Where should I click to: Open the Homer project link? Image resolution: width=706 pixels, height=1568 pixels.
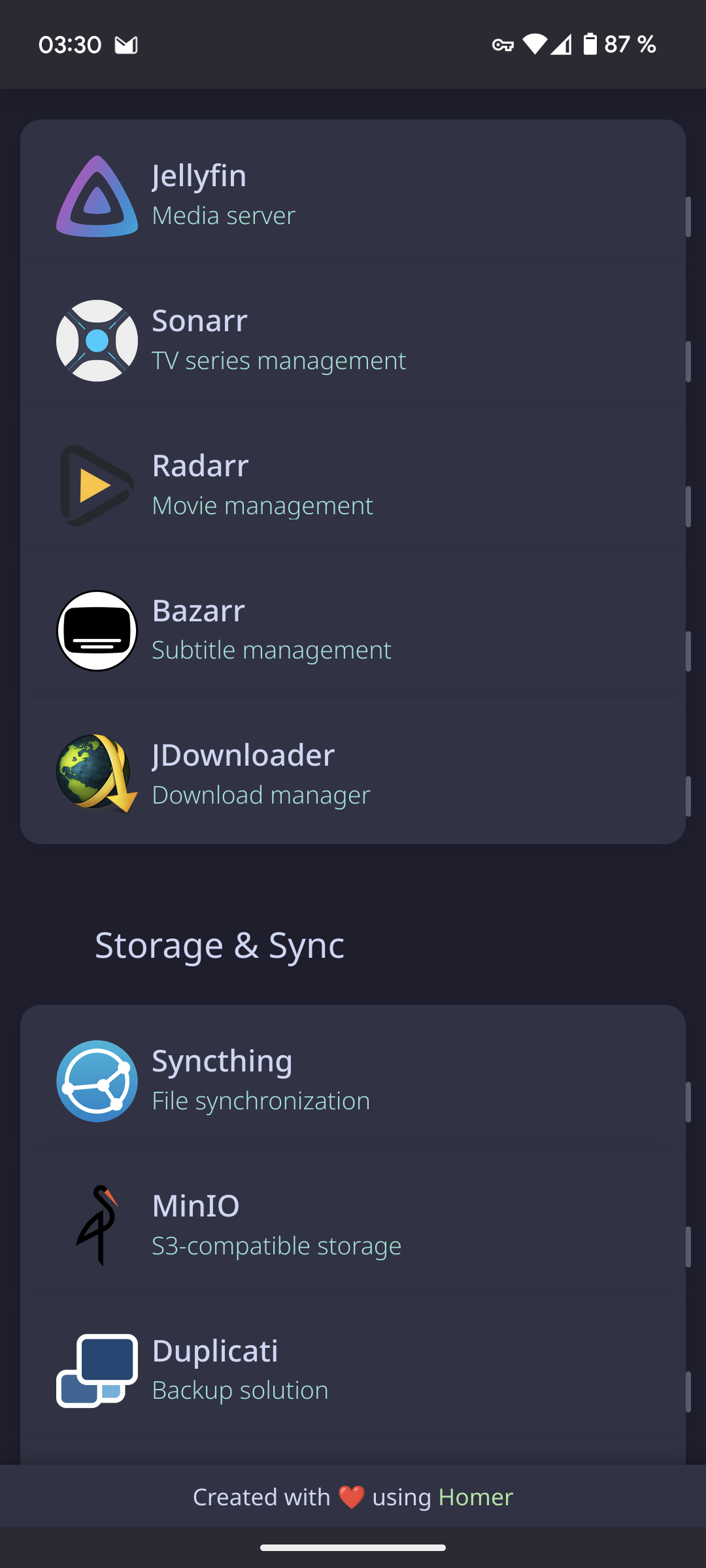[475, 1497]
